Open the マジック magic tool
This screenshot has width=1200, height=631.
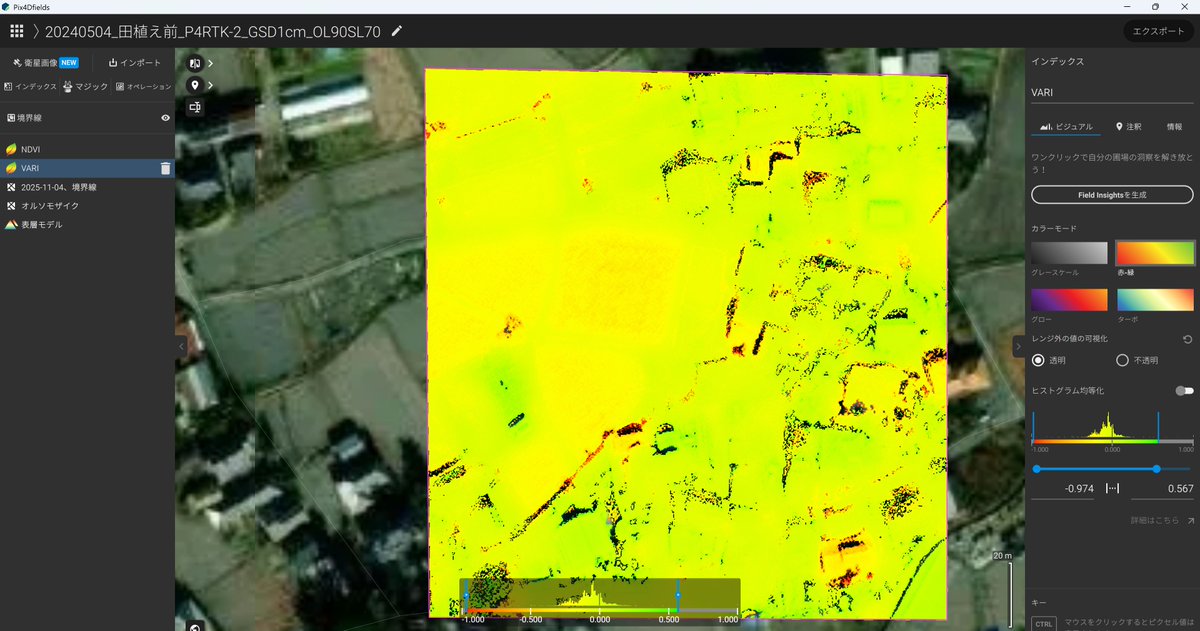[x=85, y=87]
